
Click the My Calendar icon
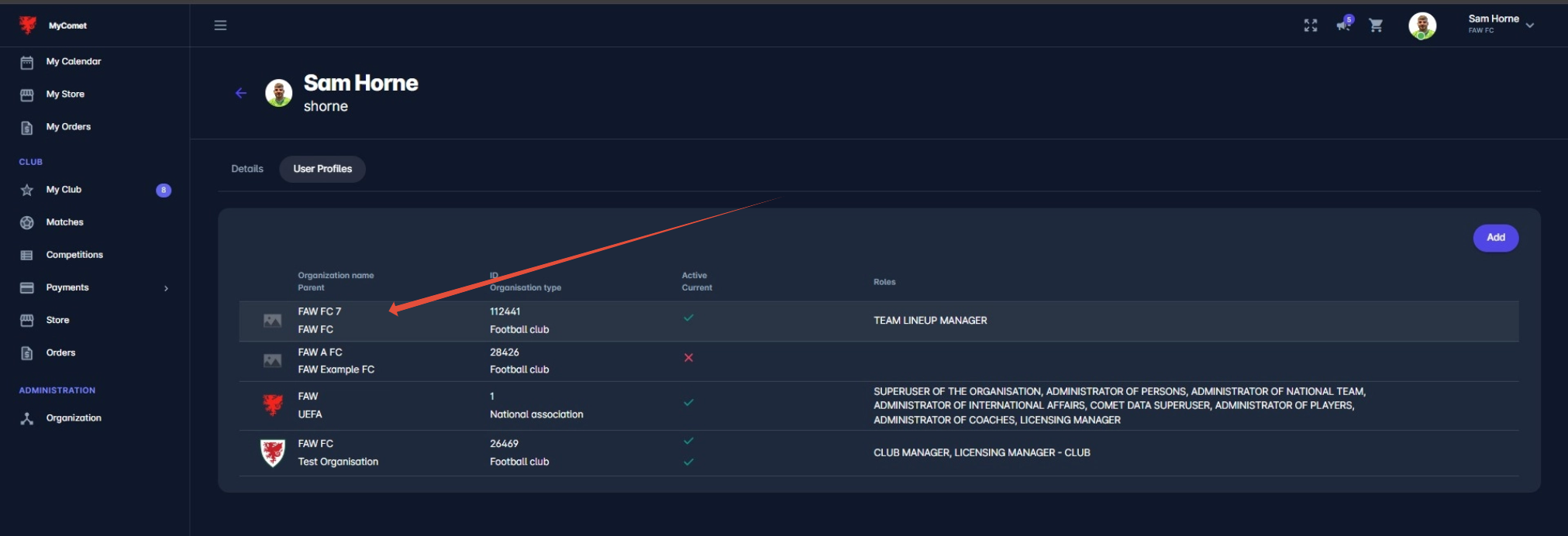coord(27,62)
